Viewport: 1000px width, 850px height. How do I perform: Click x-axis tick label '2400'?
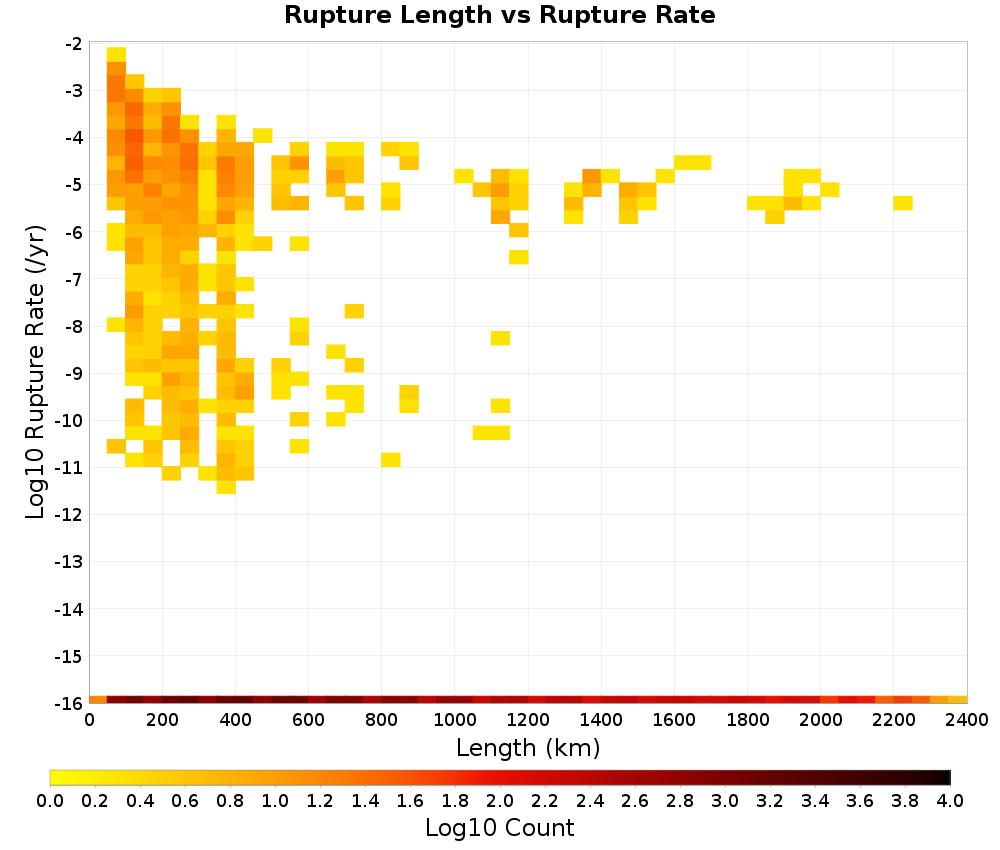[x=967, y=721]
